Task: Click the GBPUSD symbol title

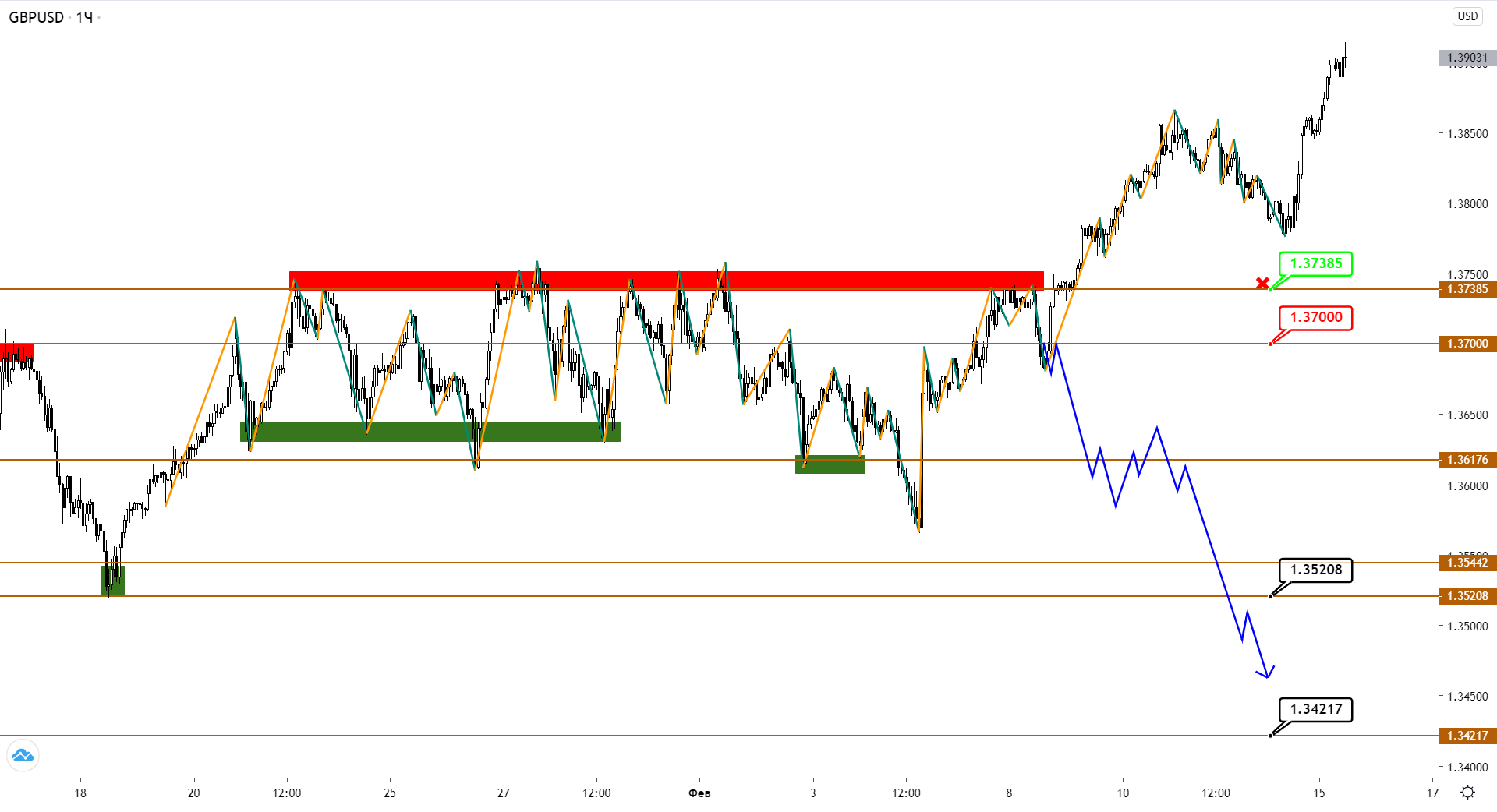Action: click(x=36, y=17)
